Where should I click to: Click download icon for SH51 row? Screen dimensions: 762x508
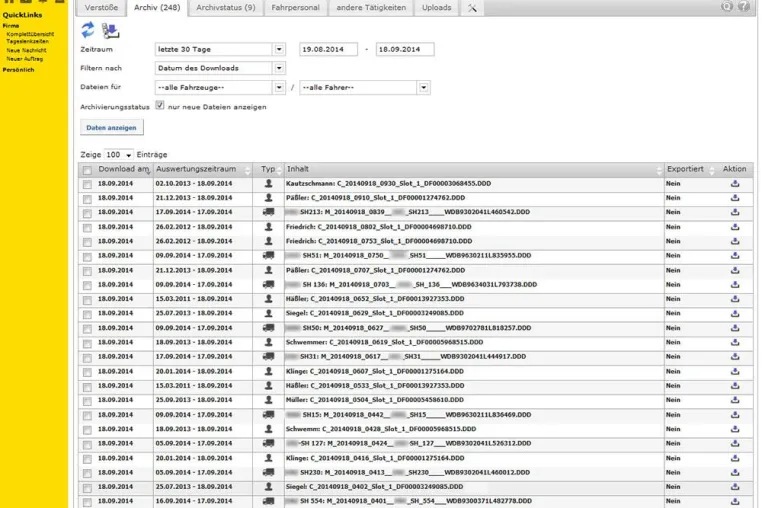[735, 256]
